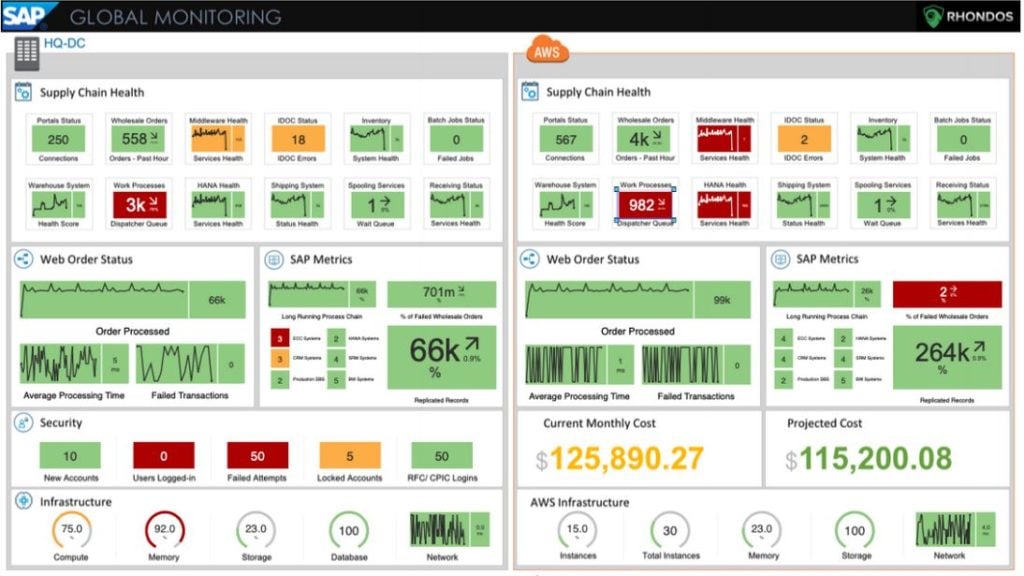This screenshot has height=576, width=1024.
Task: Click the GLOBAL MONITORING title
Action: pos(176,16)
